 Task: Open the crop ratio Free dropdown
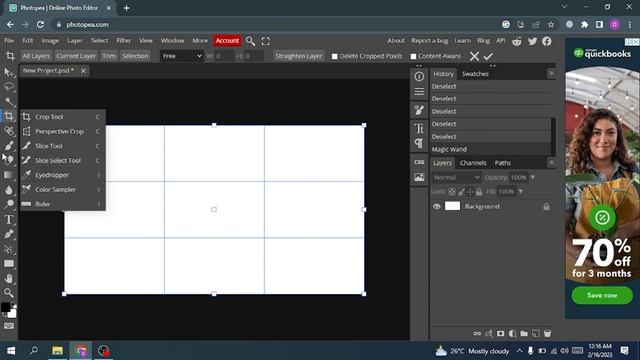182,56
